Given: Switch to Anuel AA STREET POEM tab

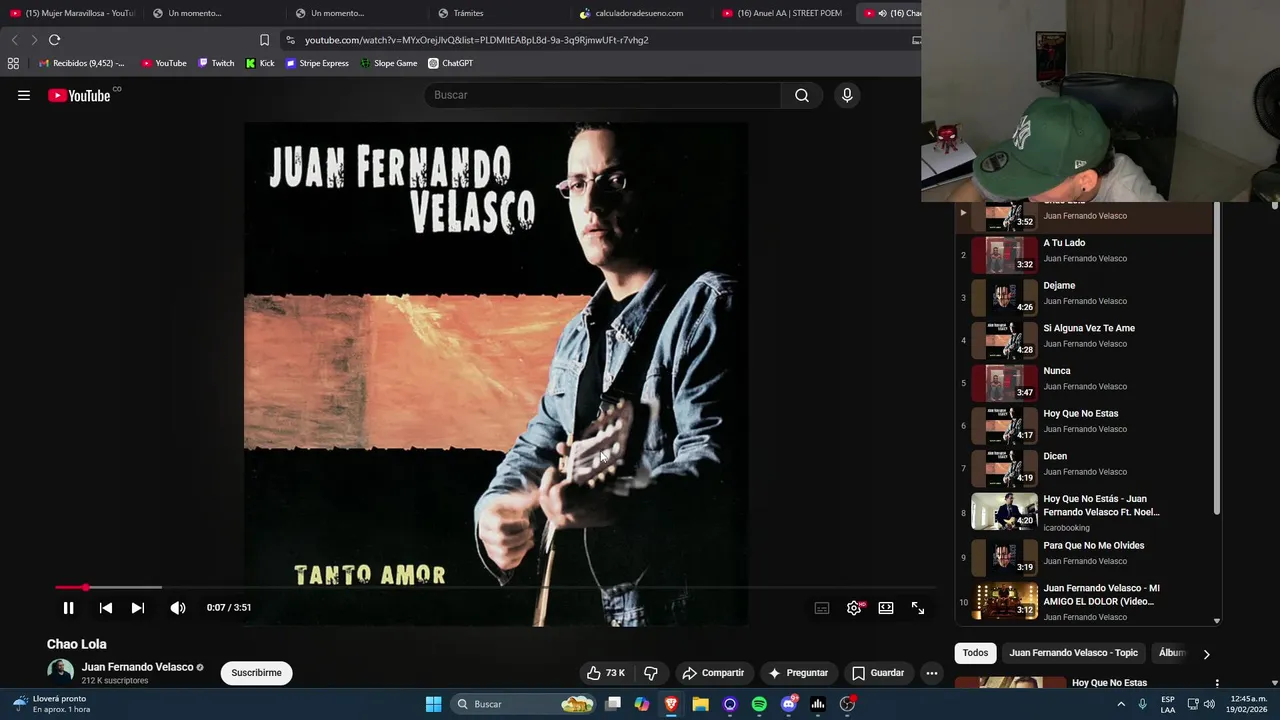Looking at the screenshot, I should [784, 13].
